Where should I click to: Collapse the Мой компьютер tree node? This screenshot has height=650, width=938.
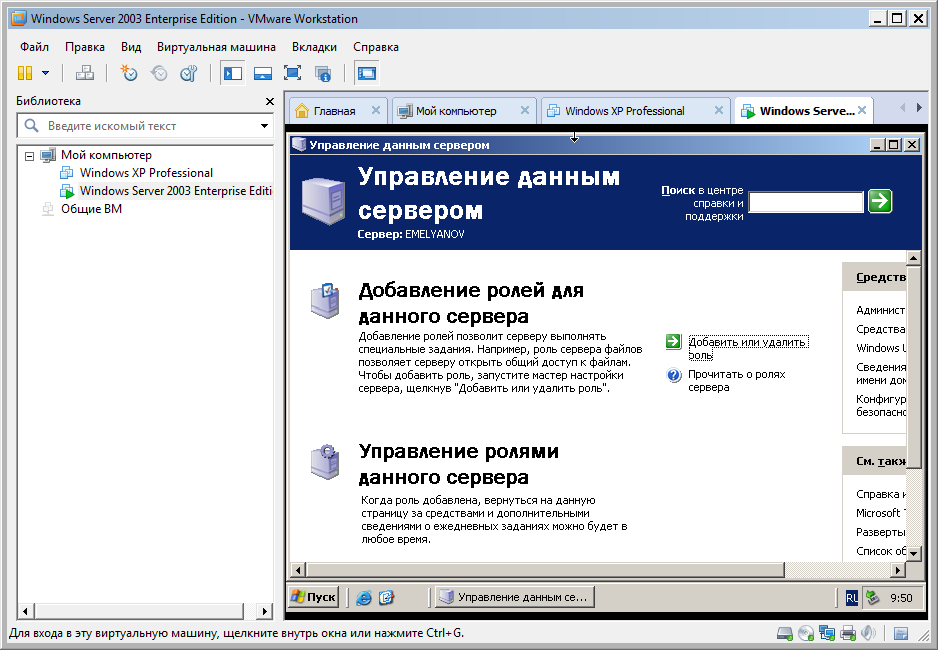[29, 155]
